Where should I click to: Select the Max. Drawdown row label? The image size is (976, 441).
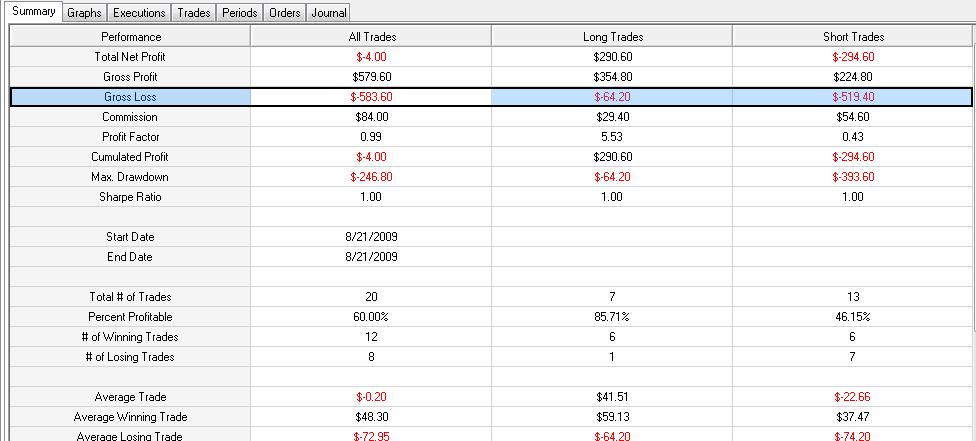point(130,176)
